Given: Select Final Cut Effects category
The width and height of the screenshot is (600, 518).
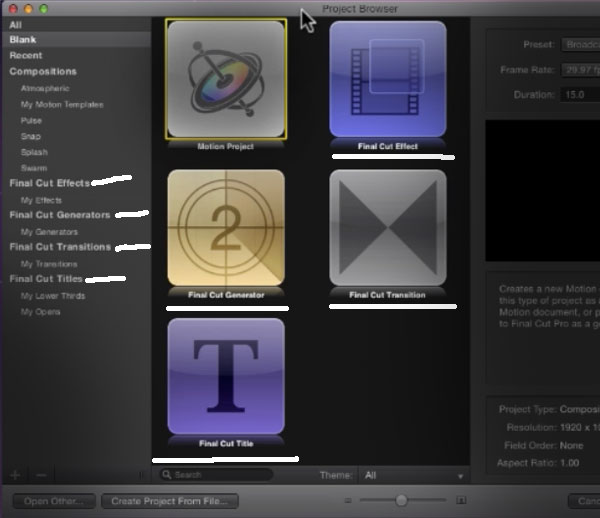Looking at the screenshot, I should [x=49, y=183].
